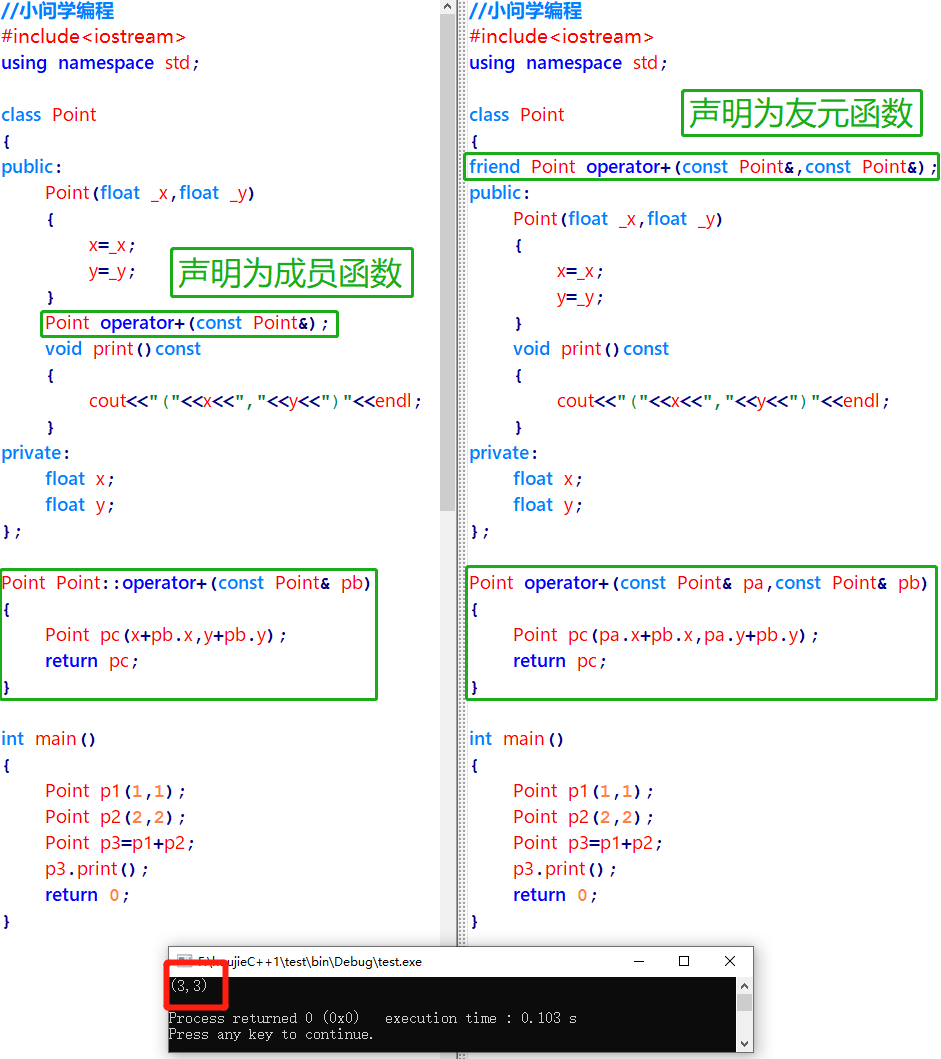Click "public:" in the left pane
The image size is (941, 1059).
click(x=31, y=167)
